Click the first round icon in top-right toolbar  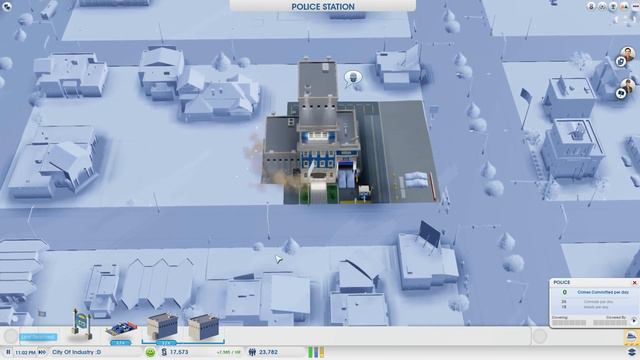(591, 7)
